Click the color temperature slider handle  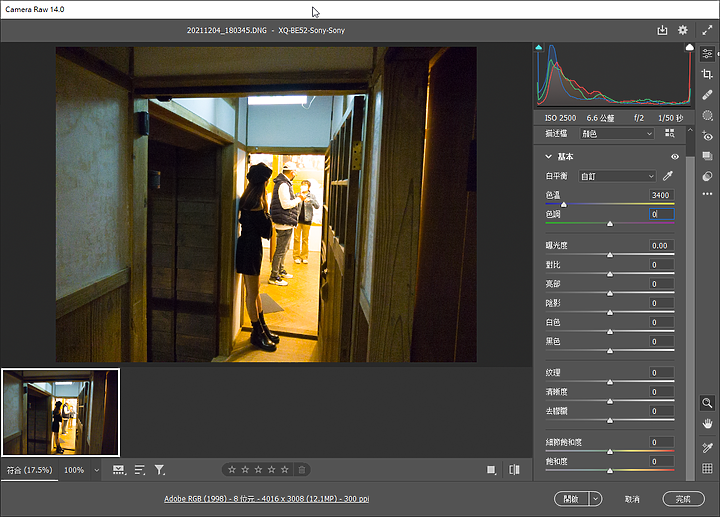tap(563, 204)
